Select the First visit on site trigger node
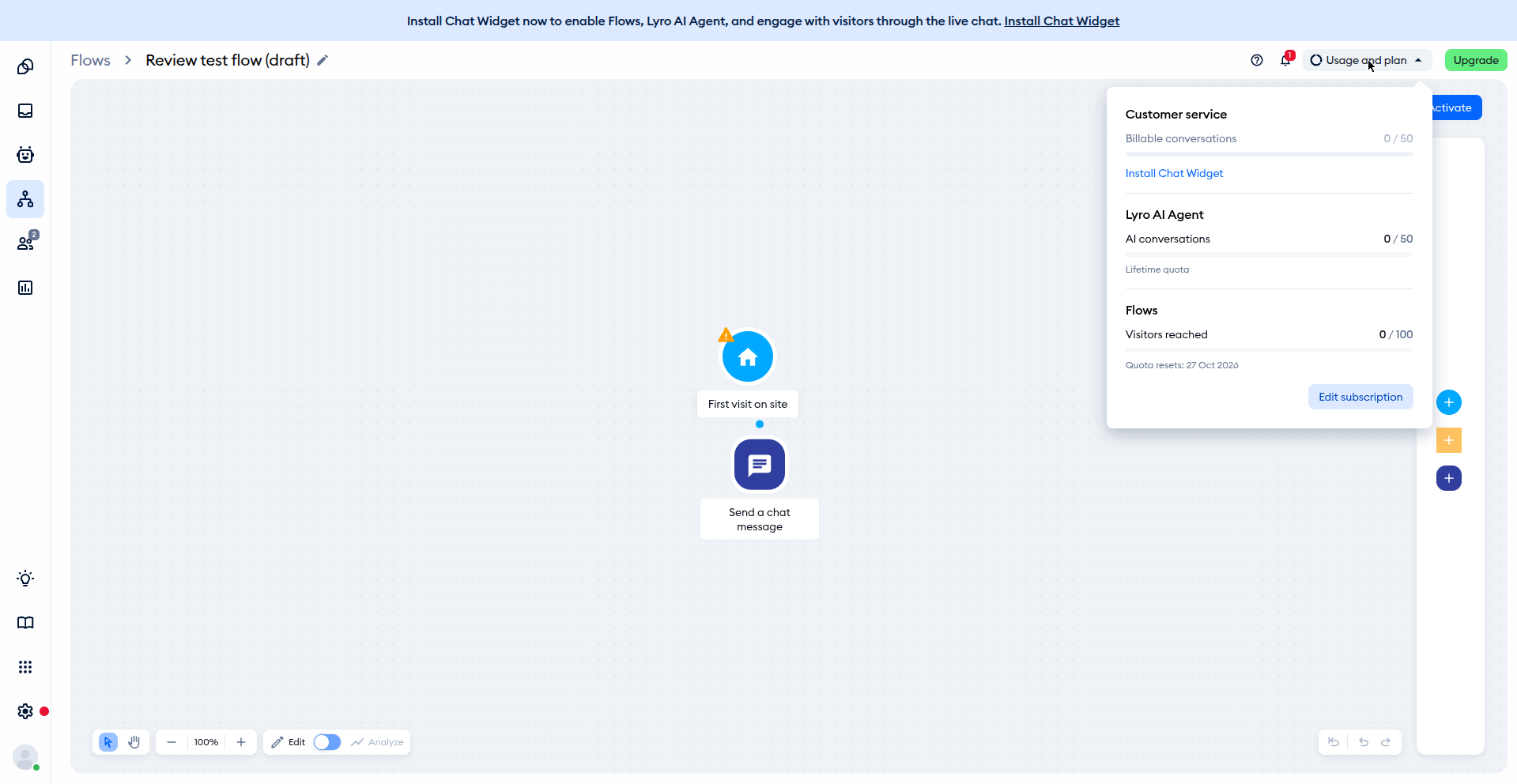 click(x=748, y=357)
